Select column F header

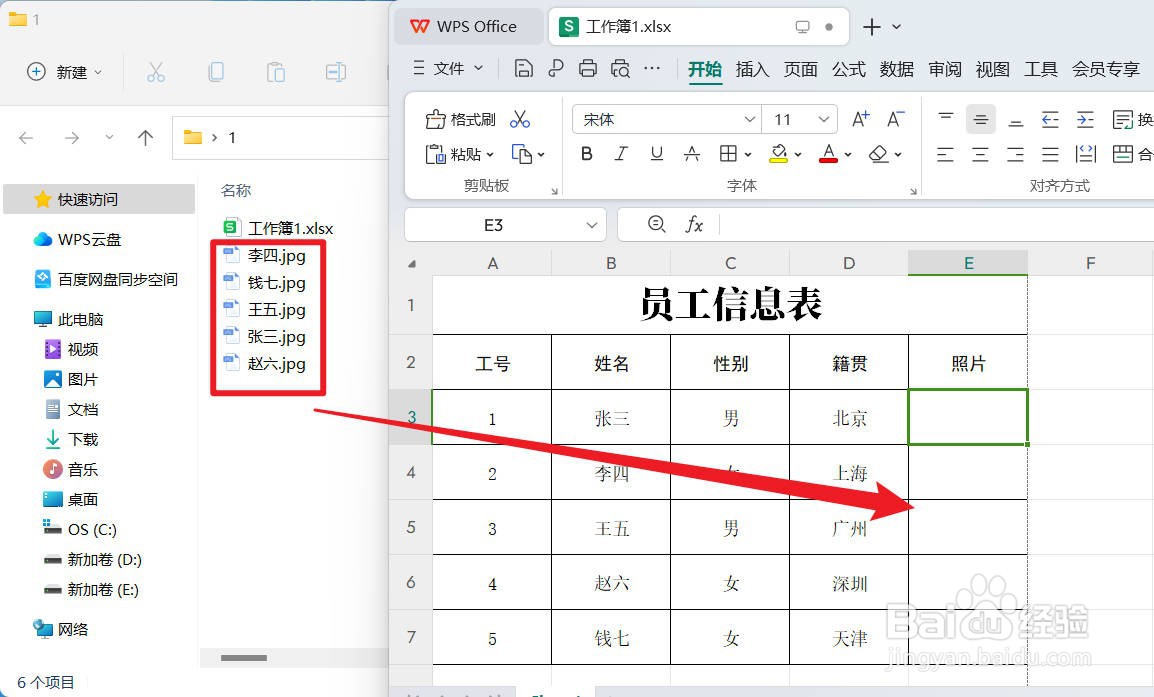pos(1090,263)
